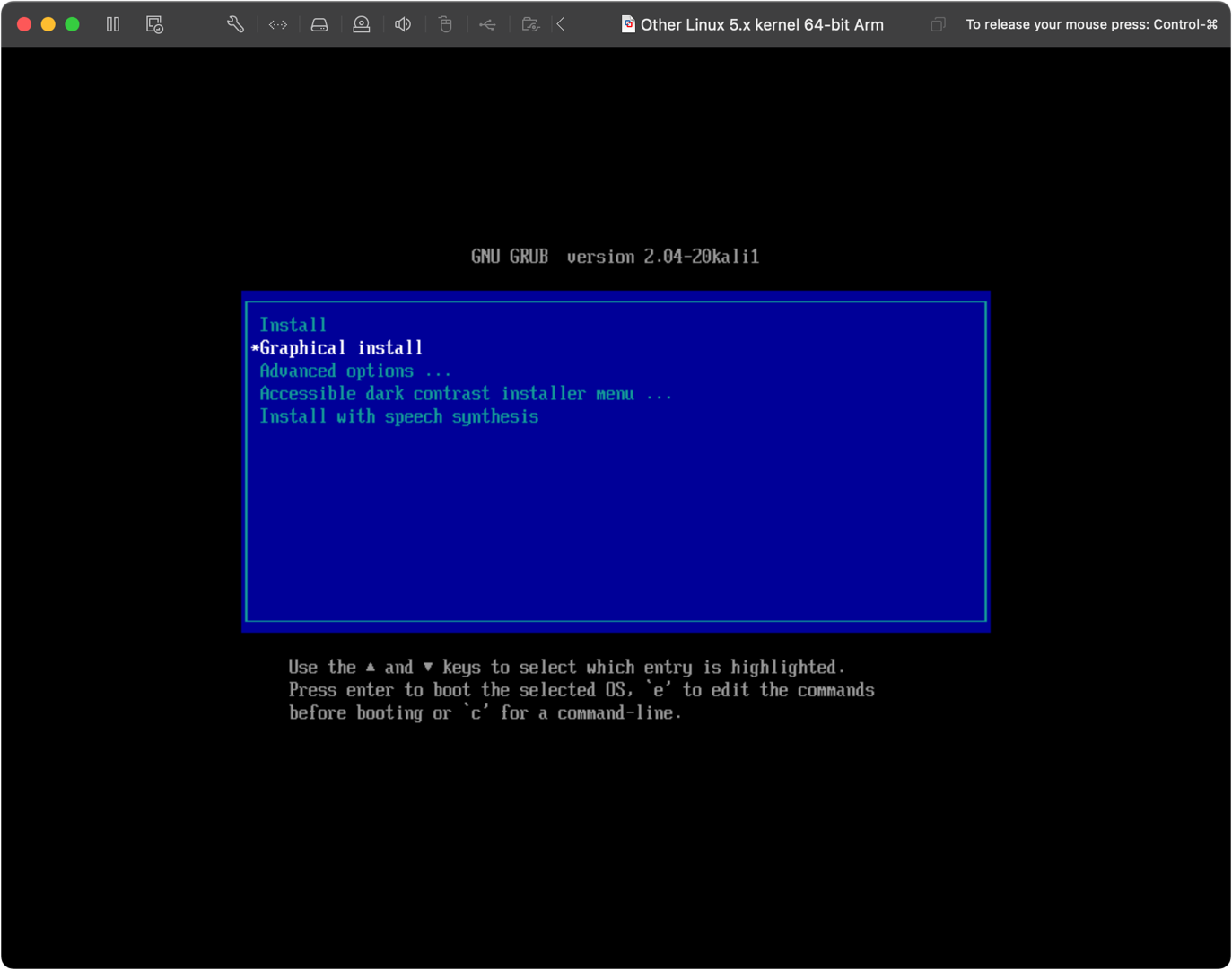The image size is (1232, 970).
Task: Click the shared folders icon
Action: (x=530, y=24)
